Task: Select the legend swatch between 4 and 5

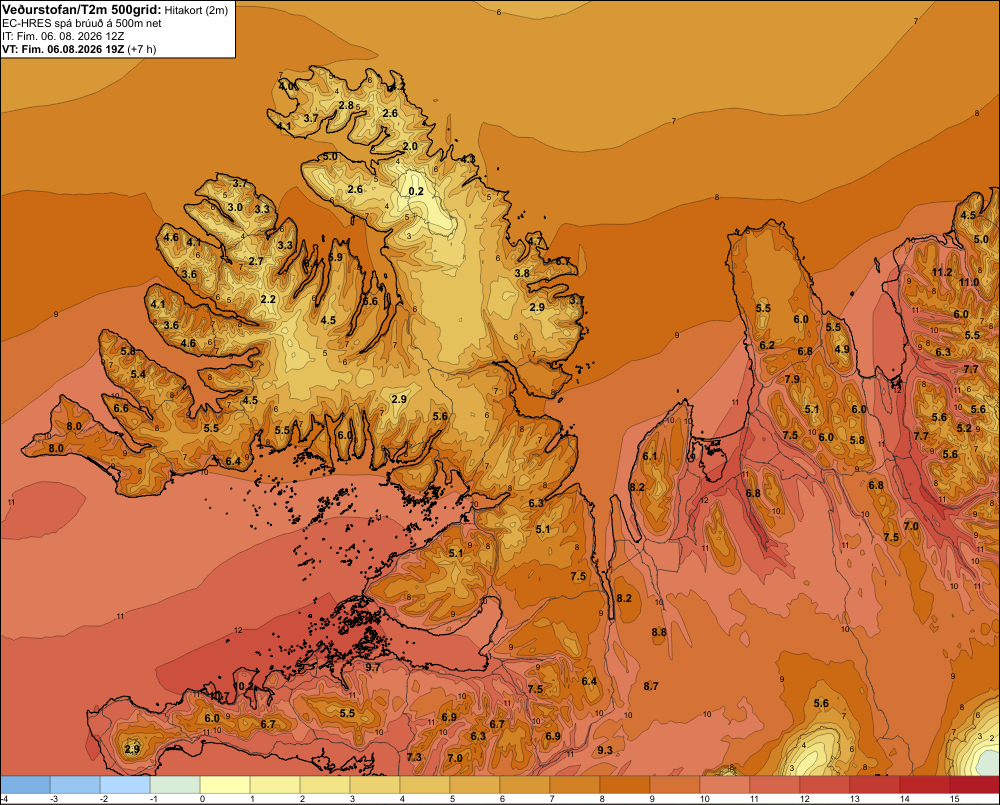Action: tap(425, 785)
